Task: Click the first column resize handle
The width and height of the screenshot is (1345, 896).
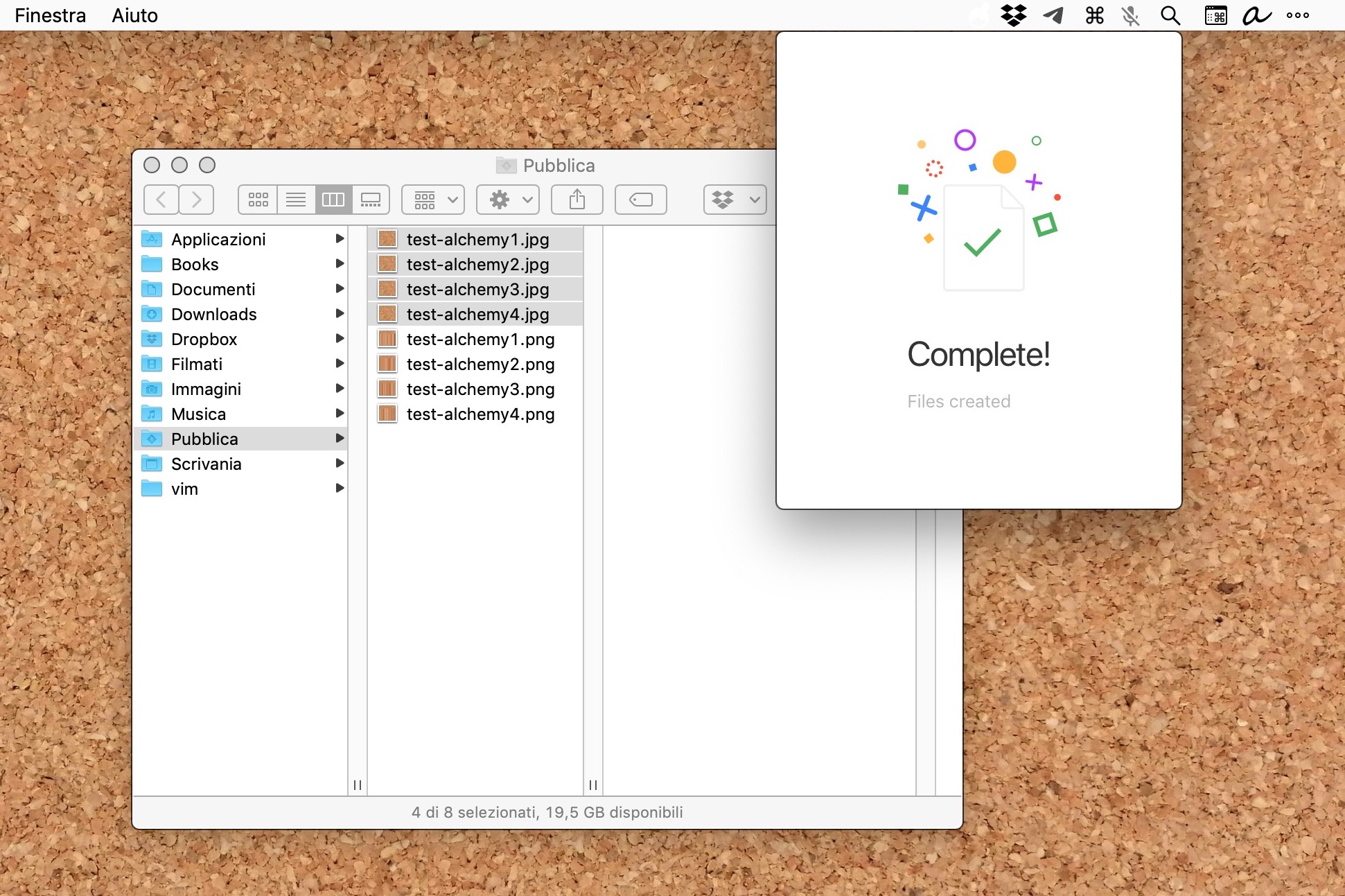Action: pos(358,784)
